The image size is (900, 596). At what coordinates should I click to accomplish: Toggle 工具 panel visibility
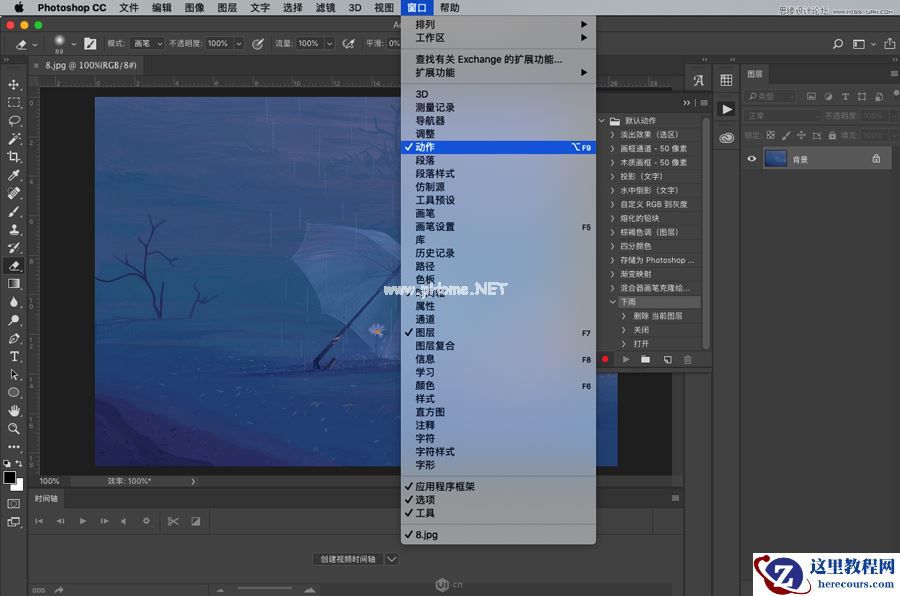click(498, 513)
